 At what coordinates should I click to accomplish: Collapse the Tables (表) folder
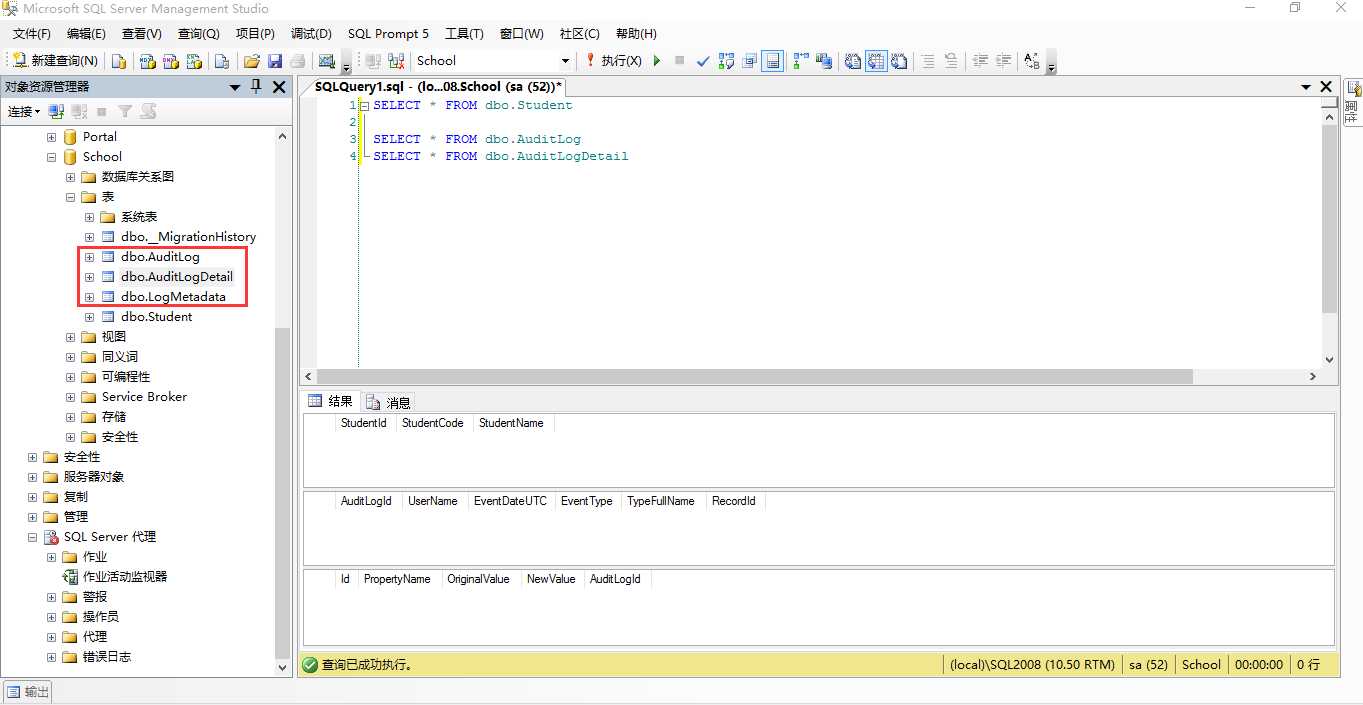(x=70, y=197)
